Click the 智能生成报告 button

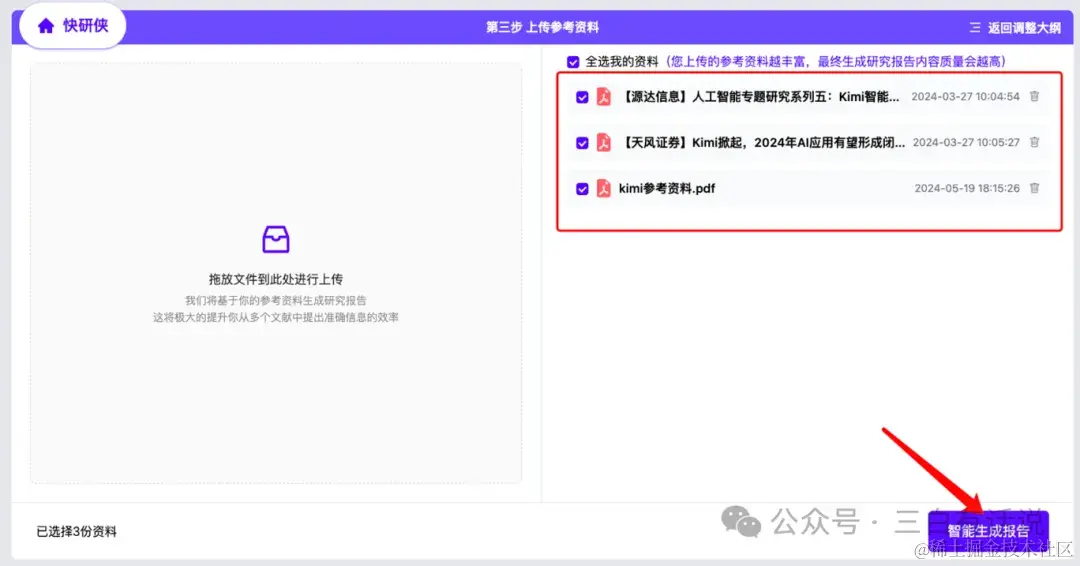(988, 531)
